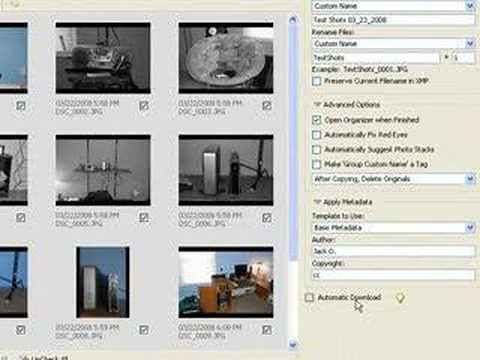This screenshot has width=480, height=360.
Task: Enable Automatically Fix Red Eyes
Action: pyautogui.click(x=317, y=135)
